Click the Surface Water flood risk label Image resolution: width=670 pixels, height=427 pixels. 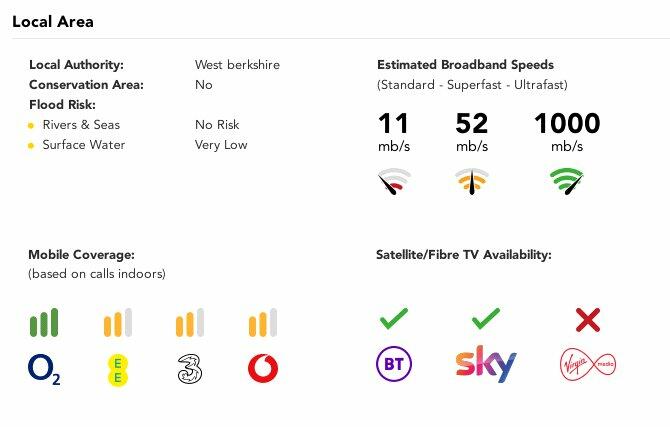[x=83, y=145]
